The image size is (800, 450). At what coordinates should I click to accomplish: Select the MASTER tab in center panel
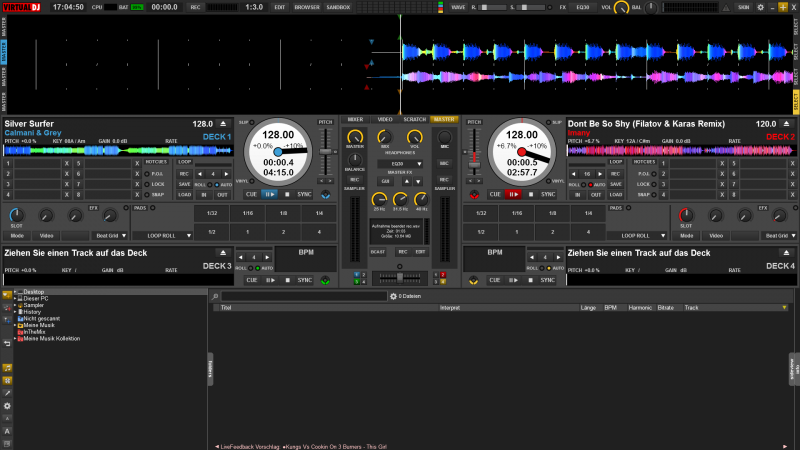tap(444, 119)
